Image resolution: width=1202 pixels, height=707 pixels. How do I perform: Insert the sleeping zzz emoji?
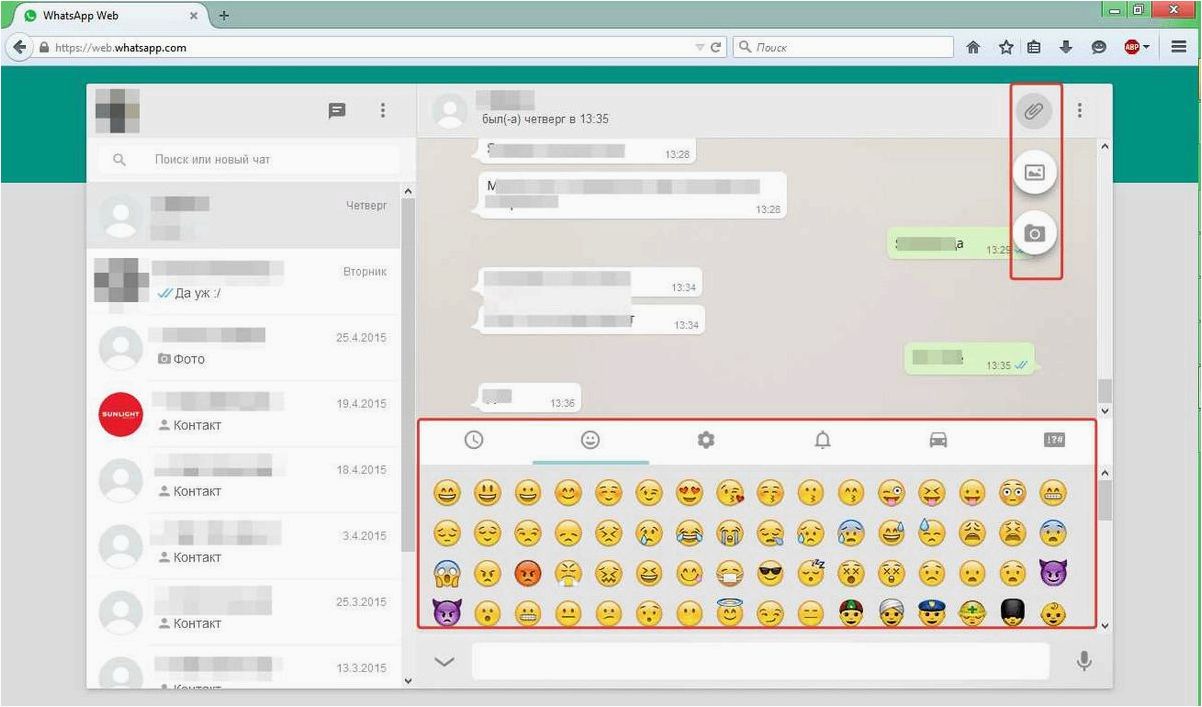point(811,574)
